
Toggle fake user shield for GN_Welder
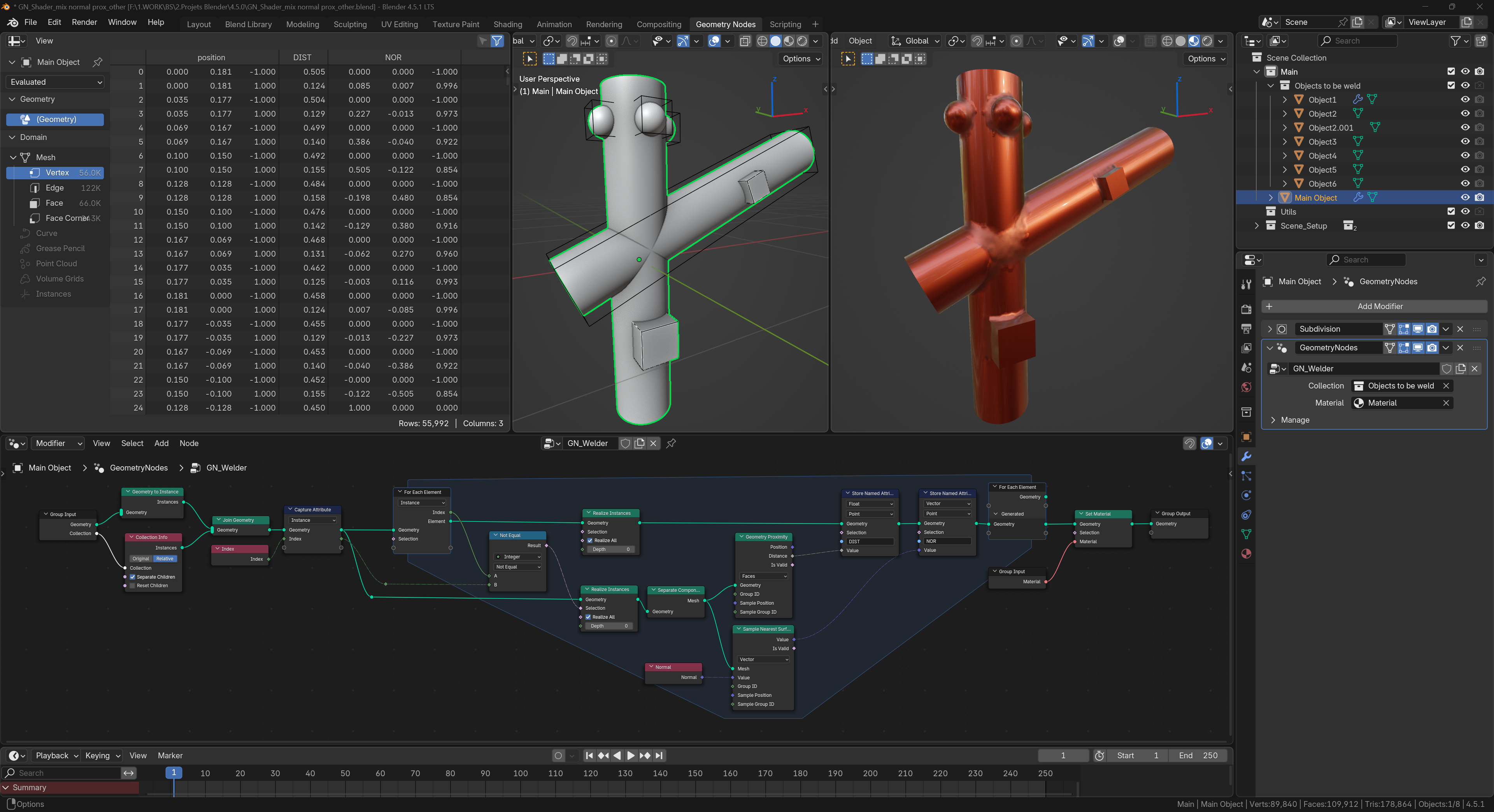pyautogui.click(x=625, y=443)
